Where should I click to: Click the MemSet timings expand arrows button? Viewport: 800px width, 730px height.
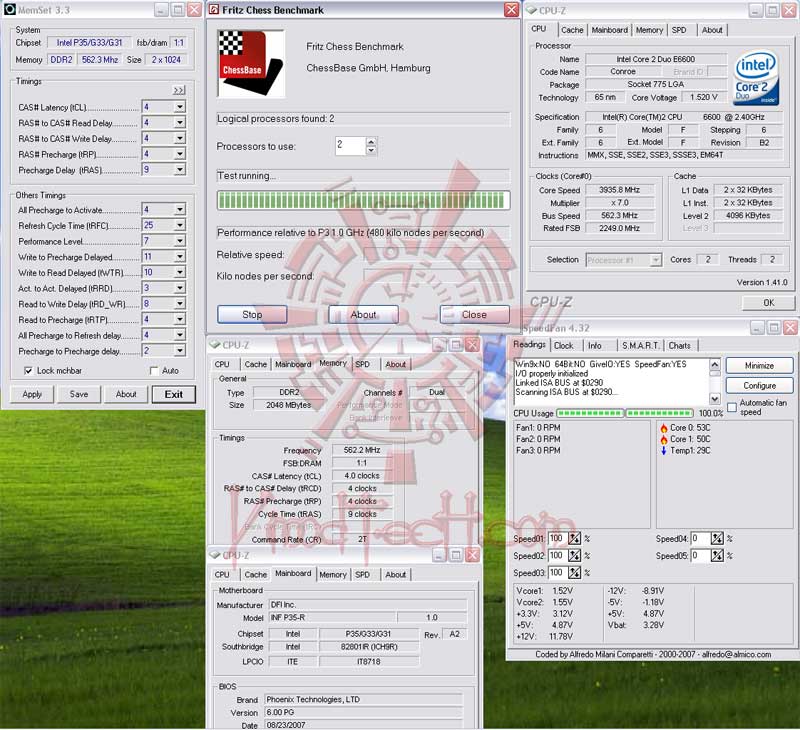point(178,90)
